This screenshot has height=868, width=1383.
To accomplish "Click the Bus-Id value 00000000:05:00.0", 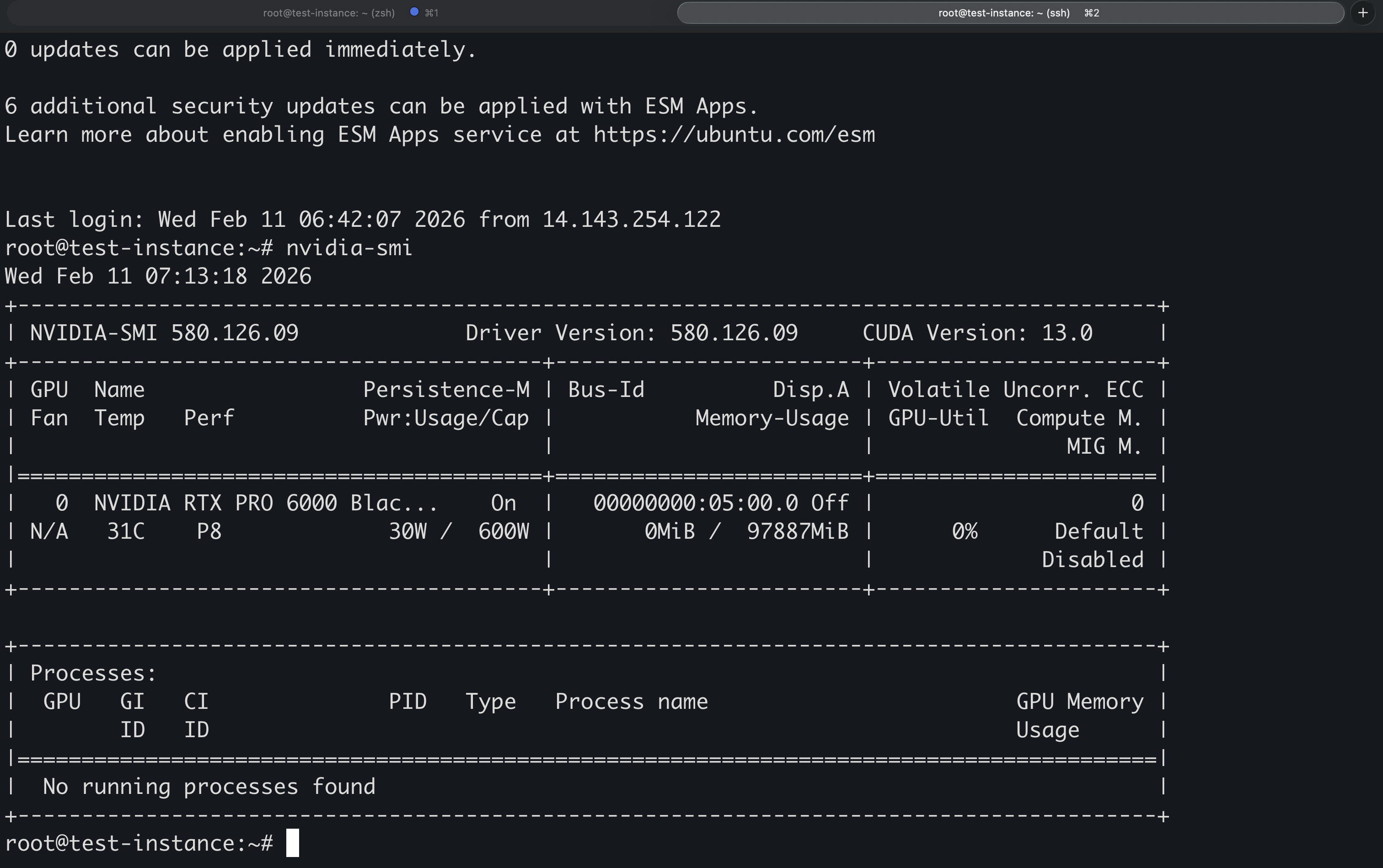I will [x=695, y=503].
